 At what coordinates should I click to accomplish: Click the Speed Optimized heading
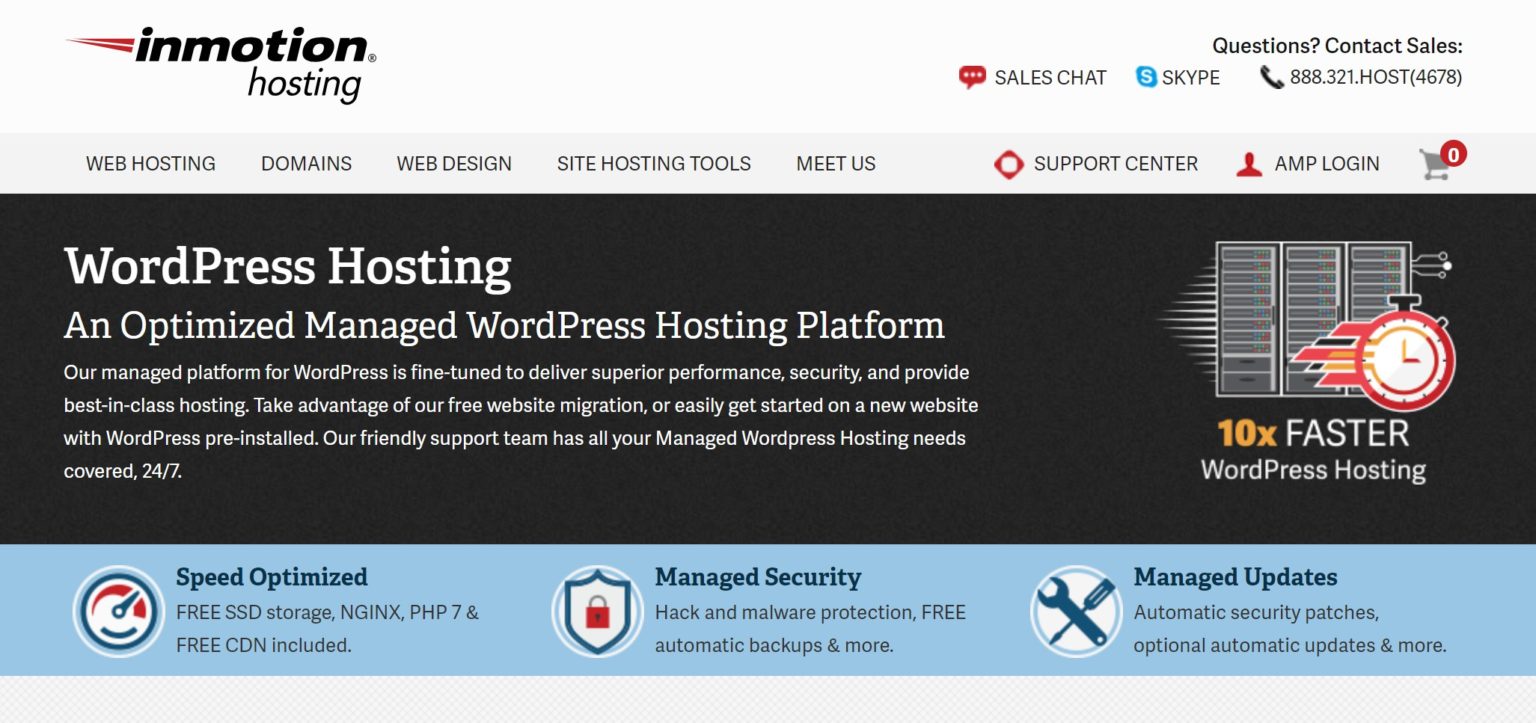tap(272, 577)
